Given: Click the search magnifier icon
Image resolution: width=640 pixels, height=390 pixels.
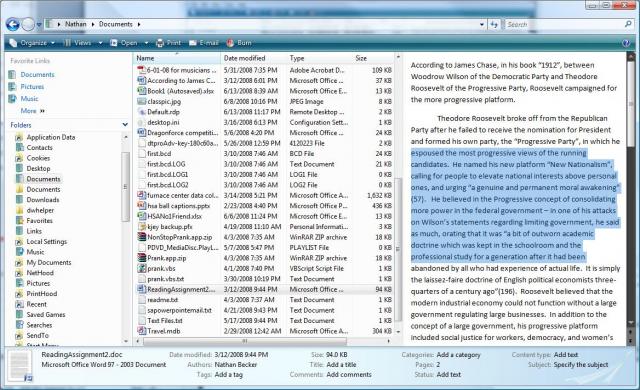Looking at the screenshot, I should [628, 24].
